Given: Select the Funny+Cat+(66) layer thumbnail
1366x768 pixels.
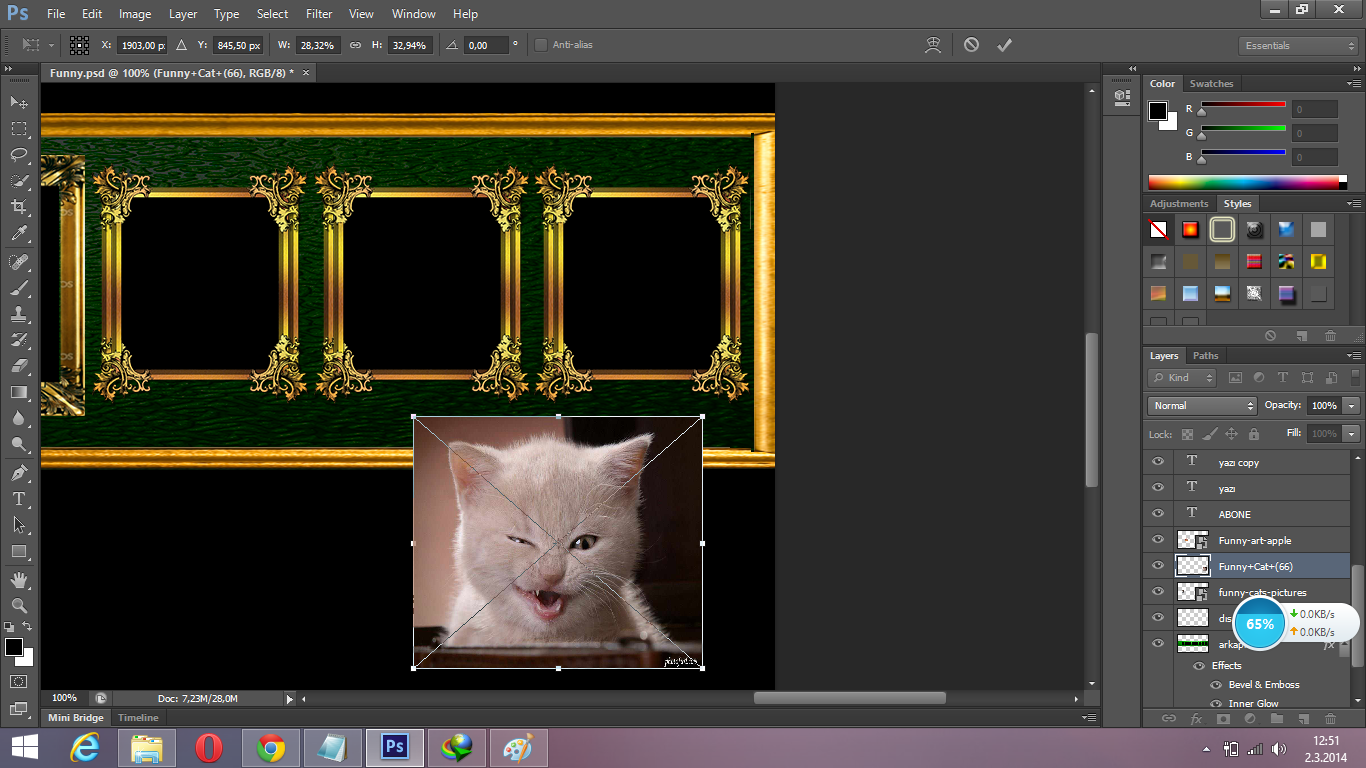Looking at the screenshot, I should (1193, 566).
